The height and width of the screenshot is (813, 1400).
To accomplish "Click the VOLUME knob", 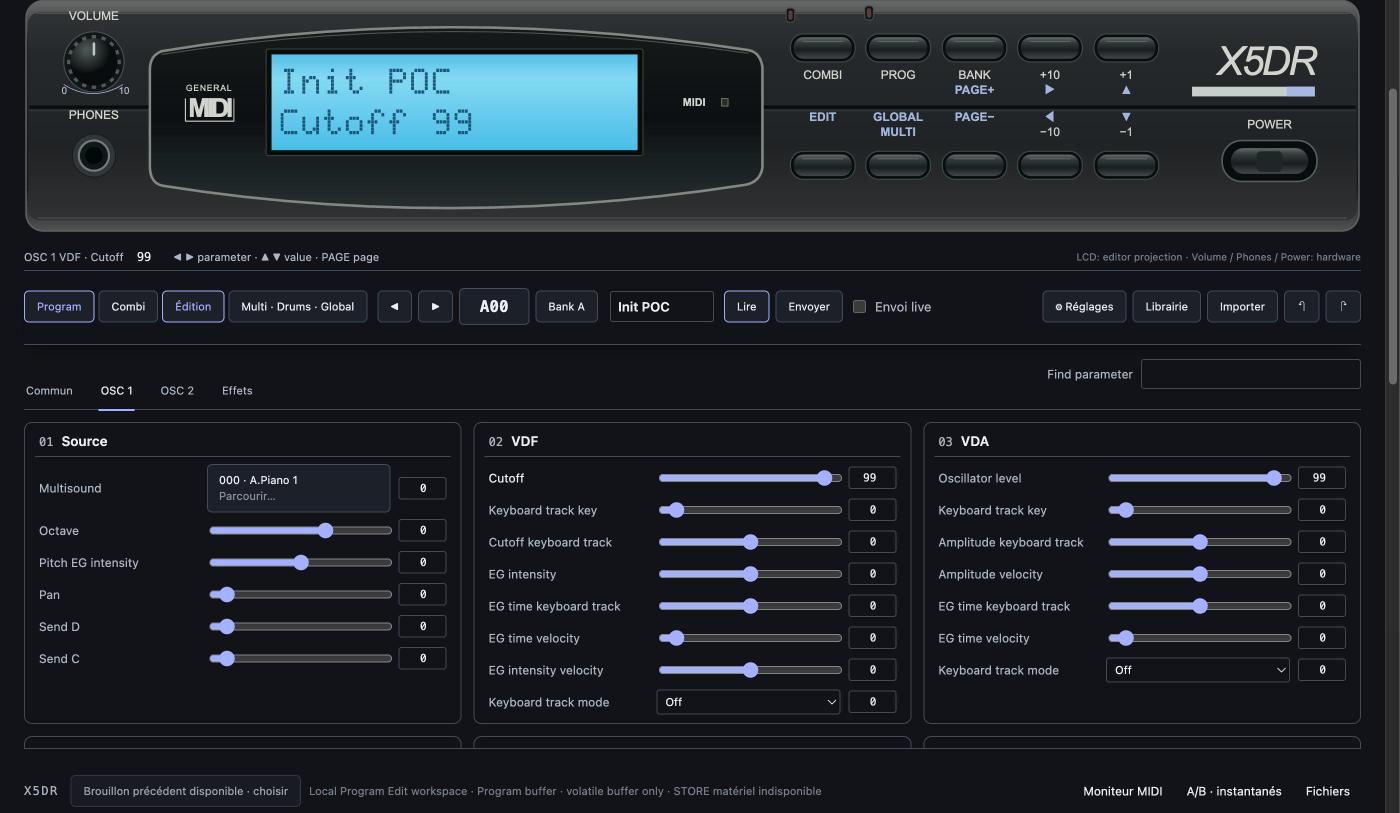I will (x=94, y=60).
